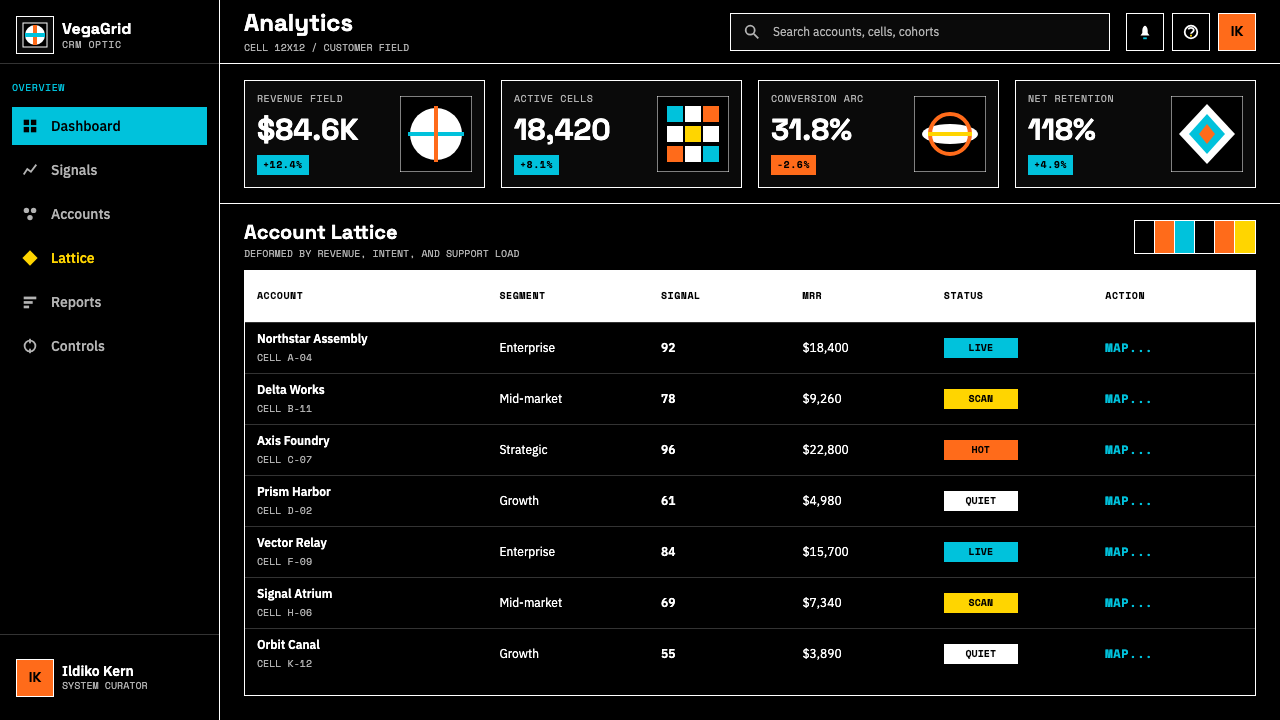This screenshot has height=720, width=1280.
Task: Select the yellow swatch in lattice palette
Action: click(x=1245, y=237)
